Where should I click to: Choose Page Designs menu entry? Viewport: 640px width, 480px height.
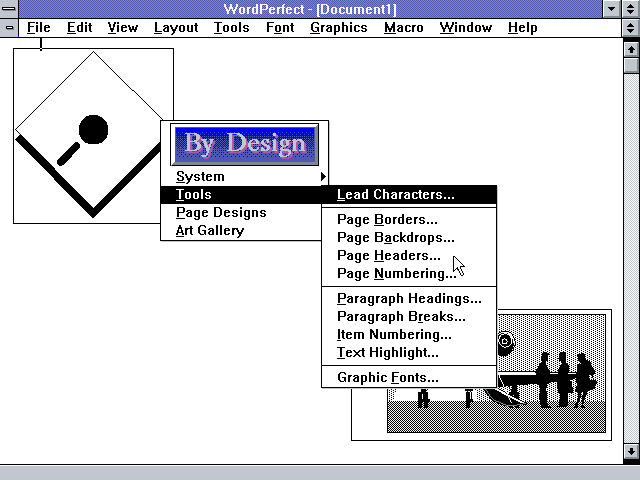coord(242,212)
